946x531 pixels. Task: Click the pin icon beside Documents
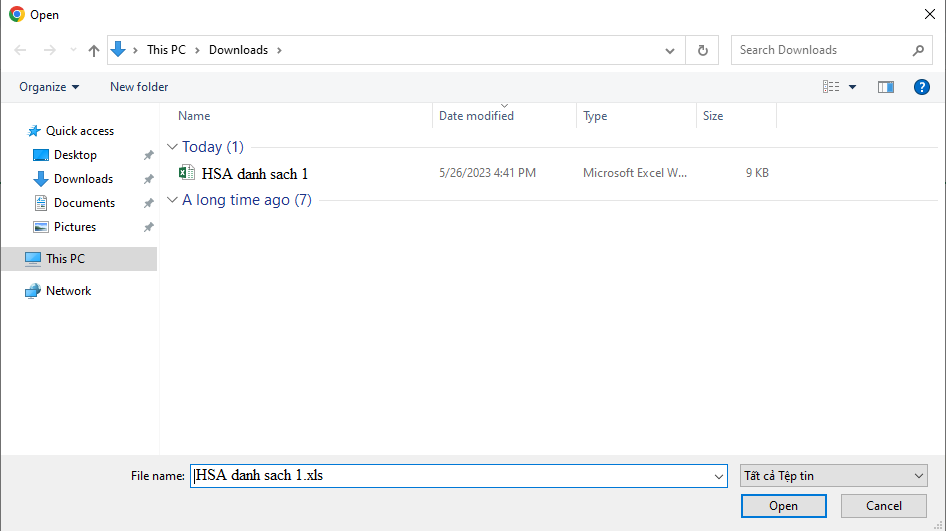click(148, 203)
